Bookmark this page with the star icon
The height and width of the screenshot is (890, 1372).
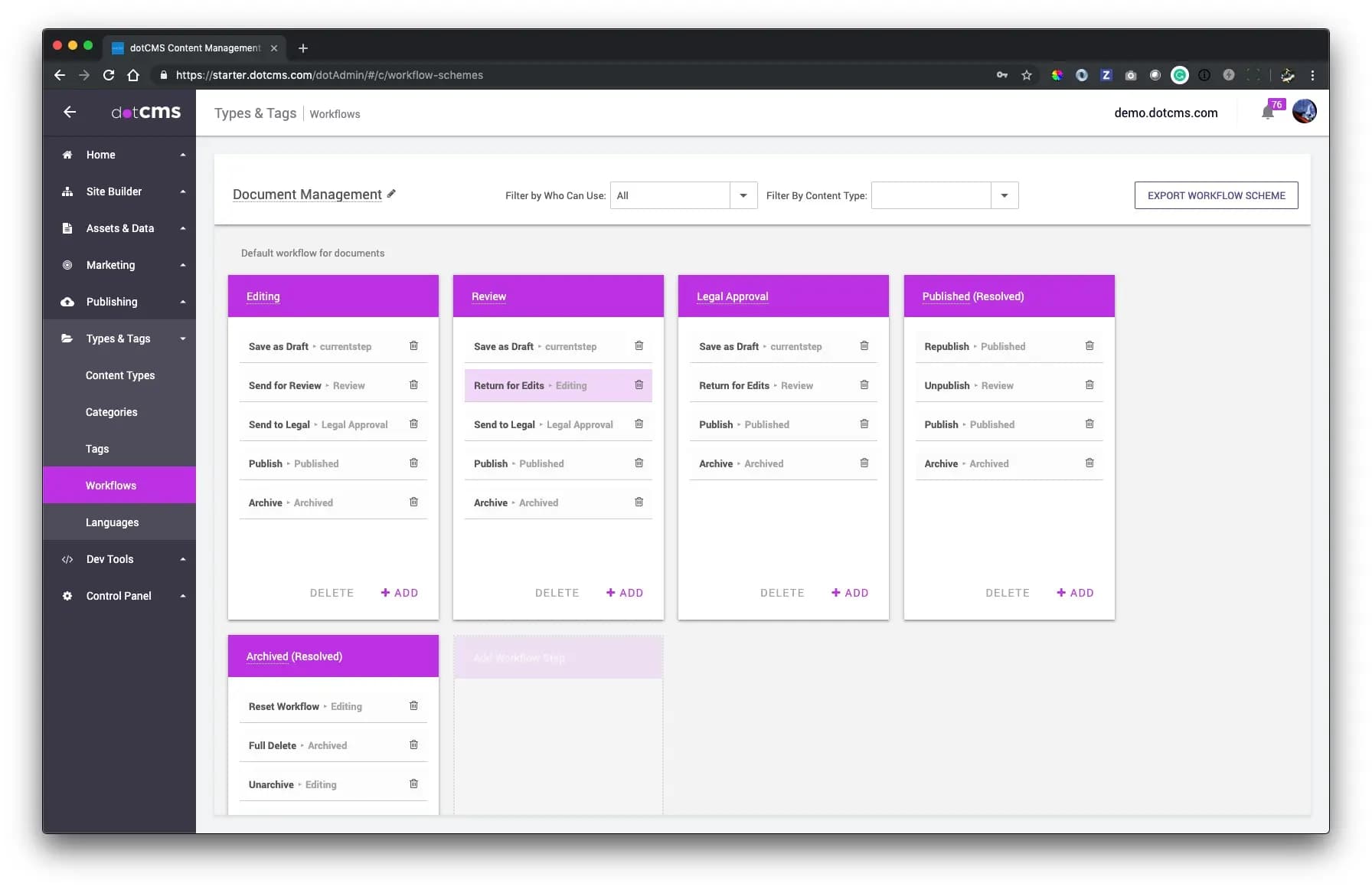1027,75
